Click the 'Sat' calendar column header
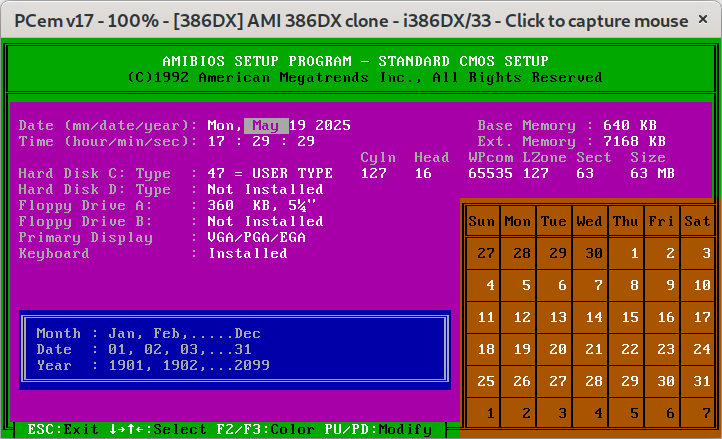 point(697,222)
